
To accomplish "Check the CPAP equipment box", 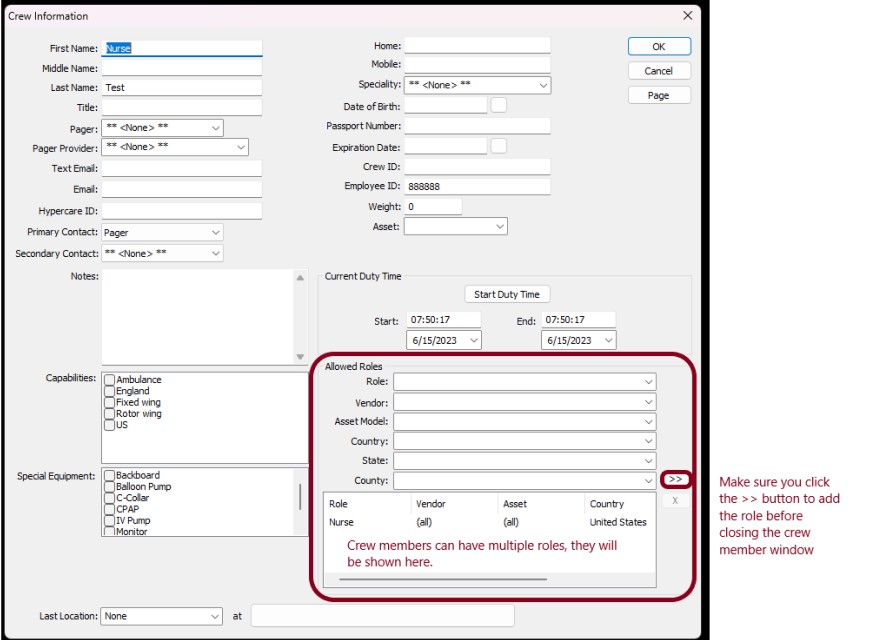I will (110, 510).
